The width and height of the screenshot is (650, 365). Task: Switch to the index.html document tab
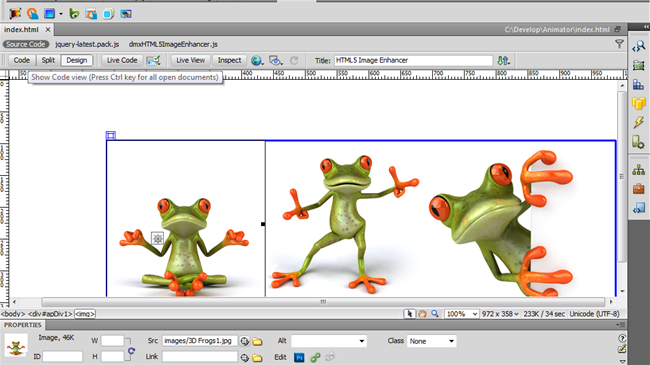(x=22, y=29)
